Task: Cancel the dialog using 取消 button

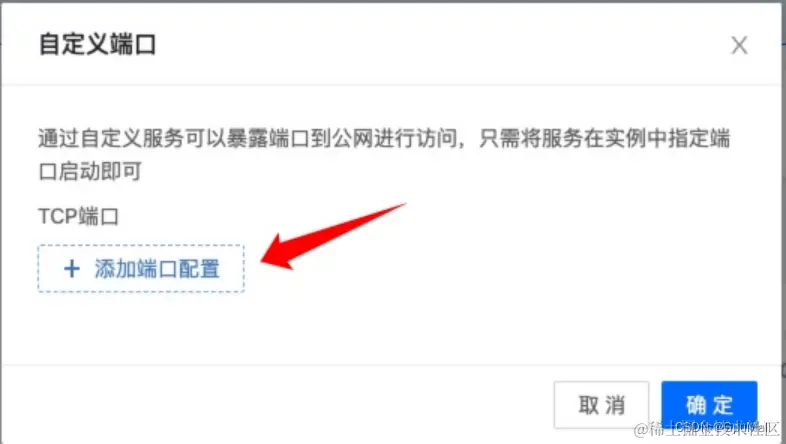Action: (601, 404)
